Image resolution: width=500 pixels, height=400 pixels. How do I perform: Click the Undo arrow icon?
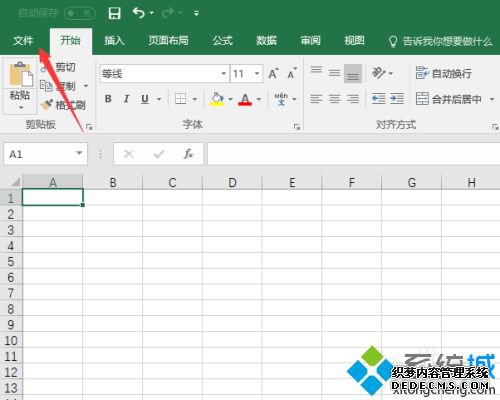click(139, 13)
